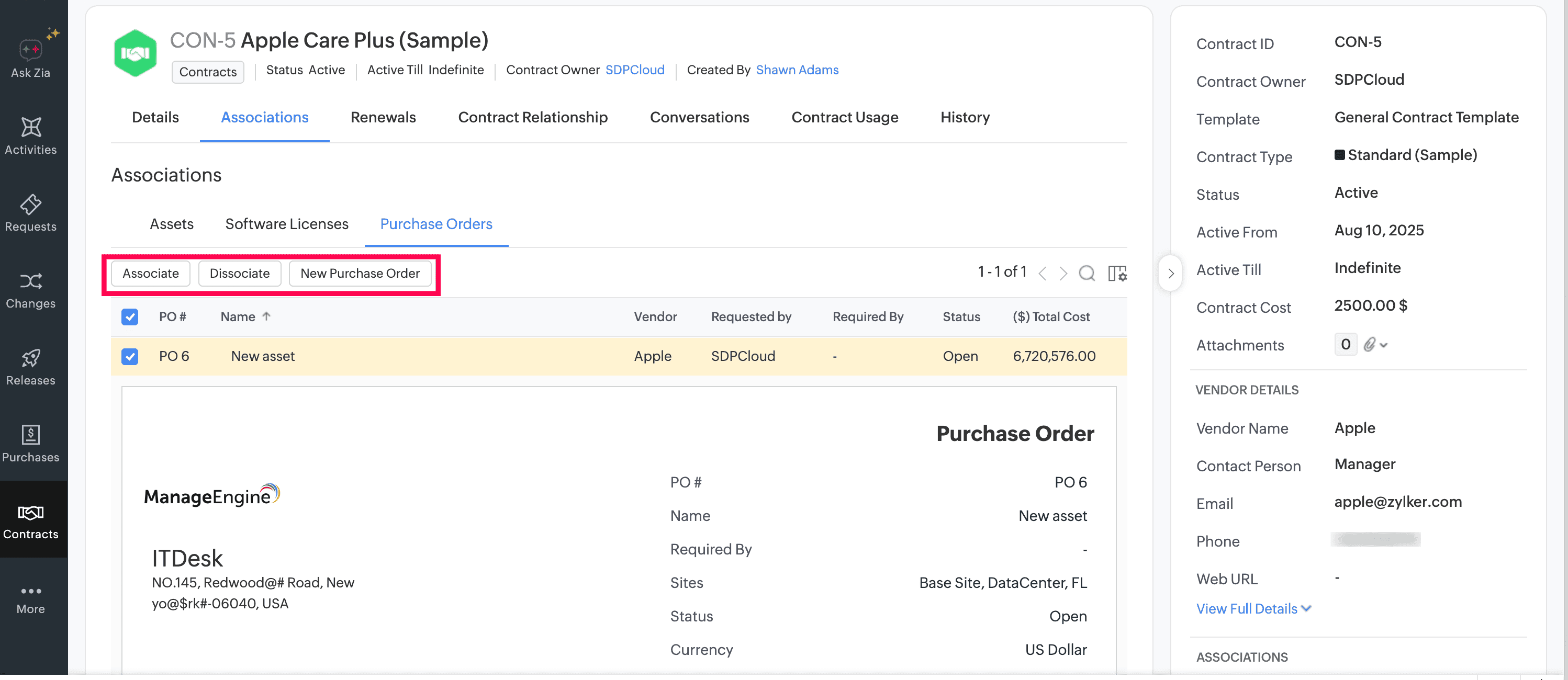Switch to the Renewals tab

click(x=383, y=117)
